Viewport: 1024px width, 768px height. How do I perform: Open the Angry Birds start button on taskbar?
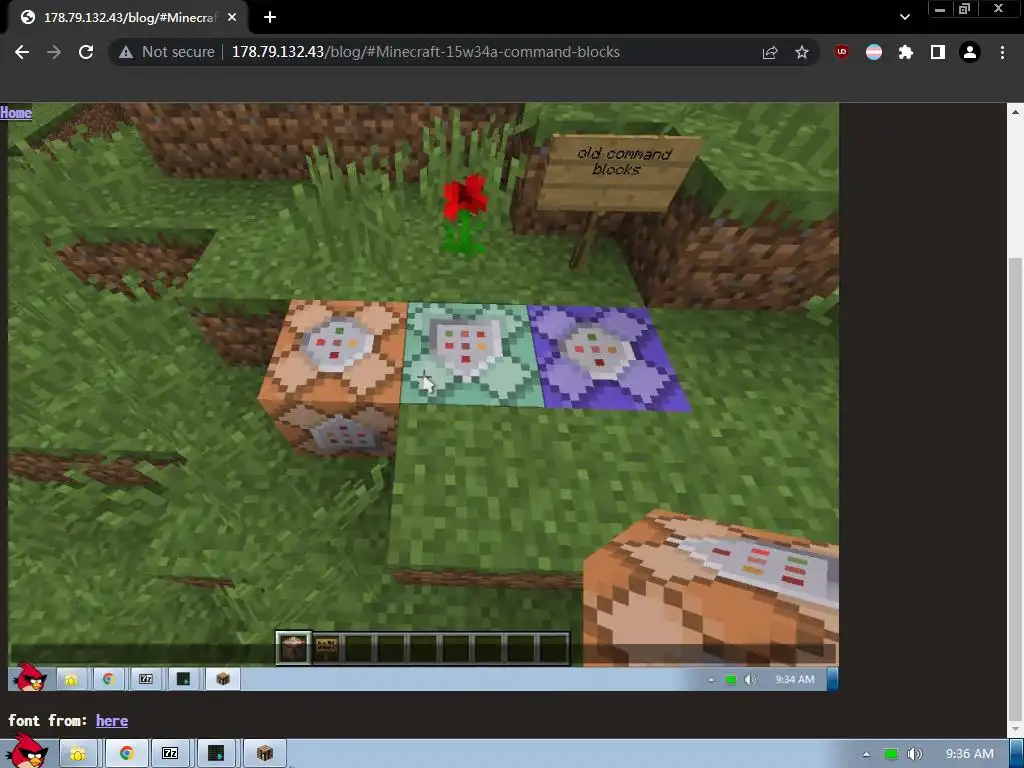[x=27, y=752]
